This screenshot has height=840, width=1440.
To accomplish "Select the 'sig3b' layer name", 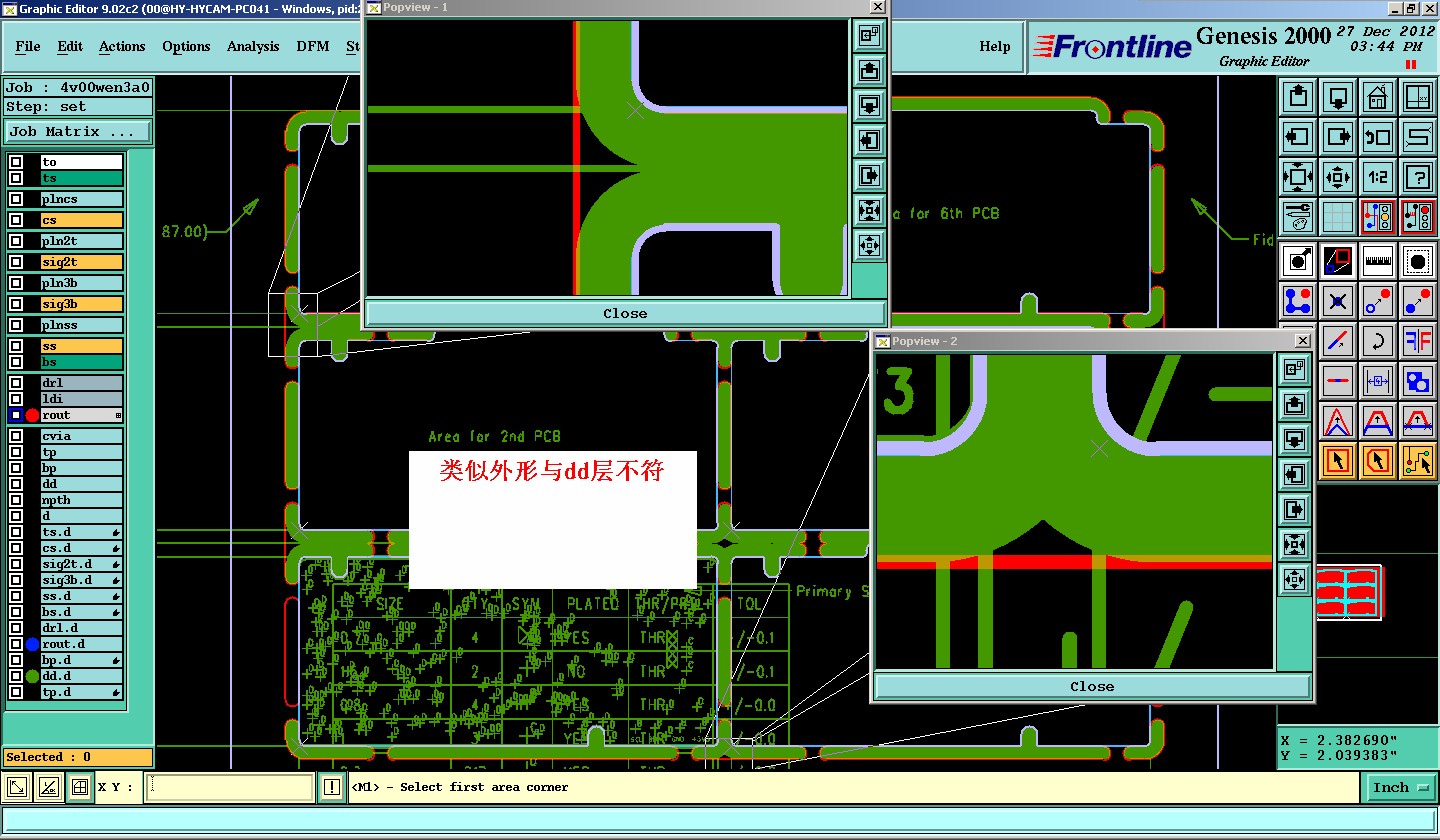I will click(81, 304).
